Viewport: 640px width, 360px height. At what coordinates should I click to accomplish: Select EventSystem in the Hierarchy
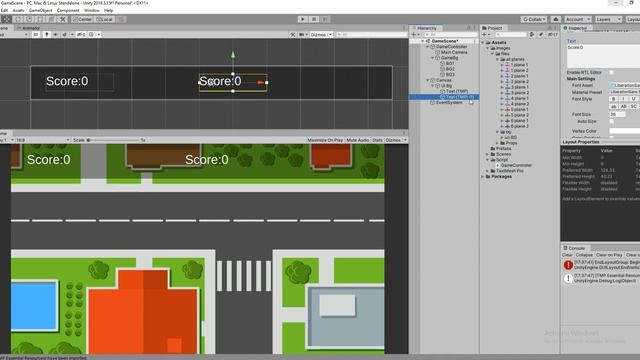pos(449,102)
